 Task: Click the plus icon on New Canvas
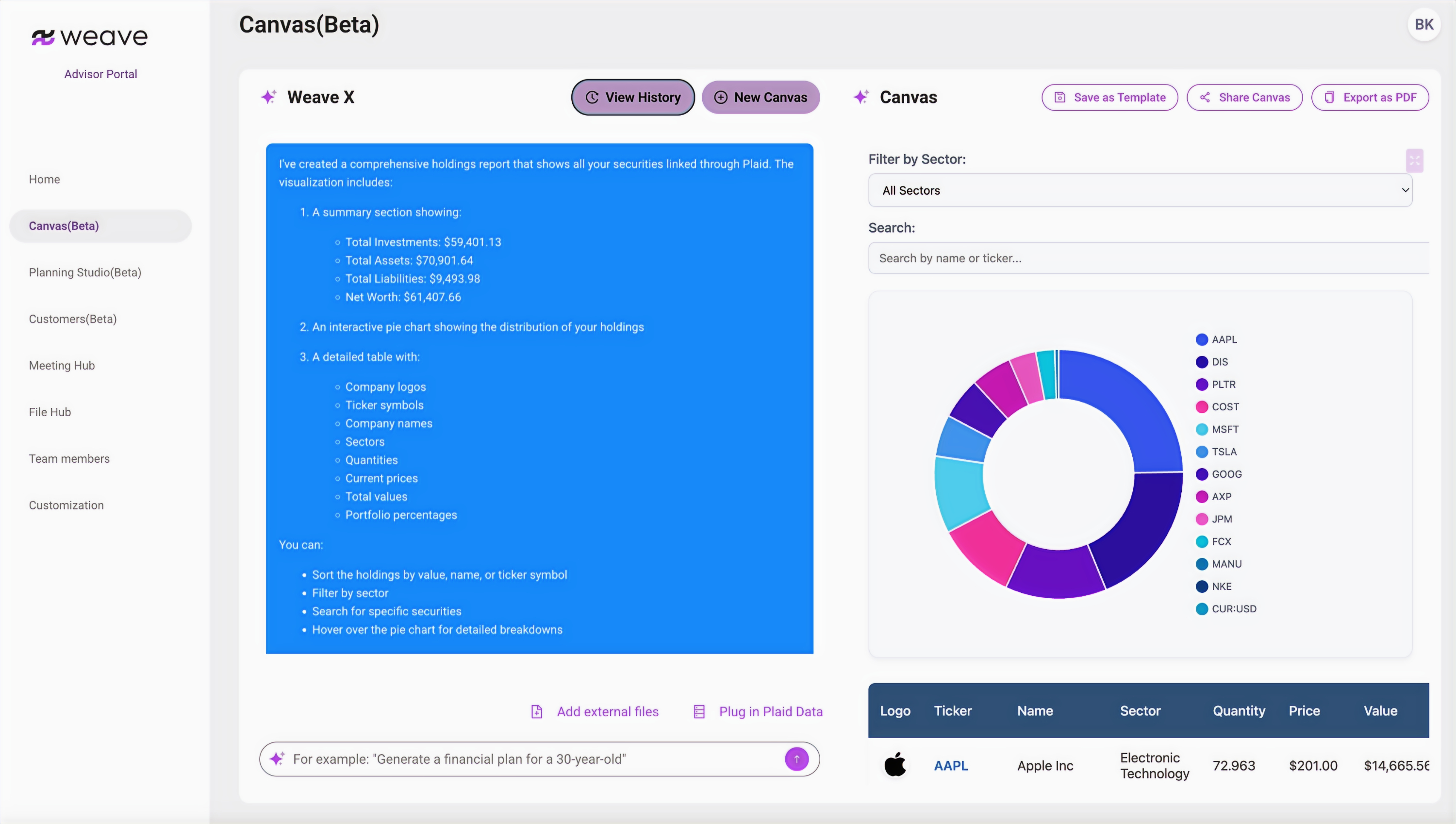(721, 97)
